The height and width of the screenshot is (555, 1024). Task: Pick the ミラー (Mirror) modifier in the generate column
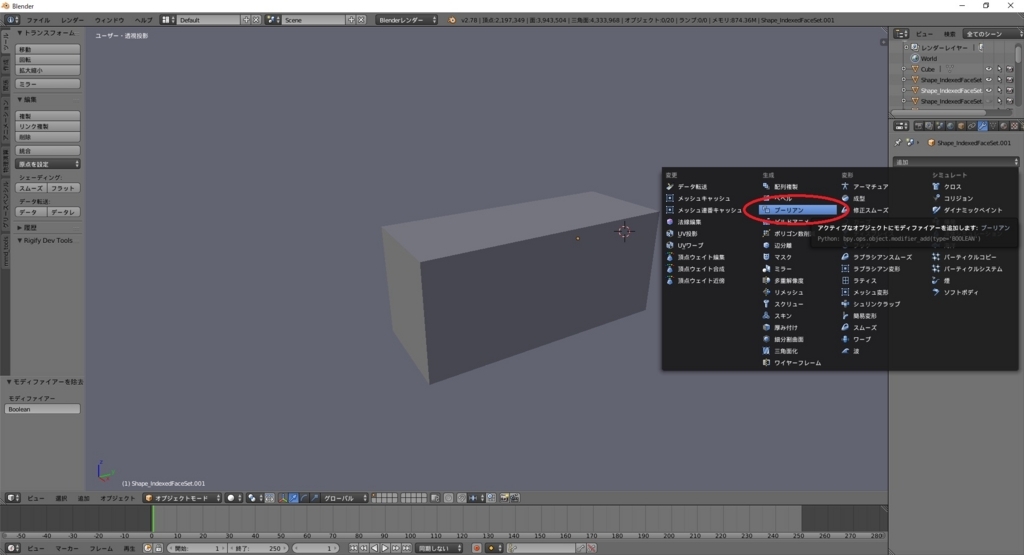[x=782, y=269]
